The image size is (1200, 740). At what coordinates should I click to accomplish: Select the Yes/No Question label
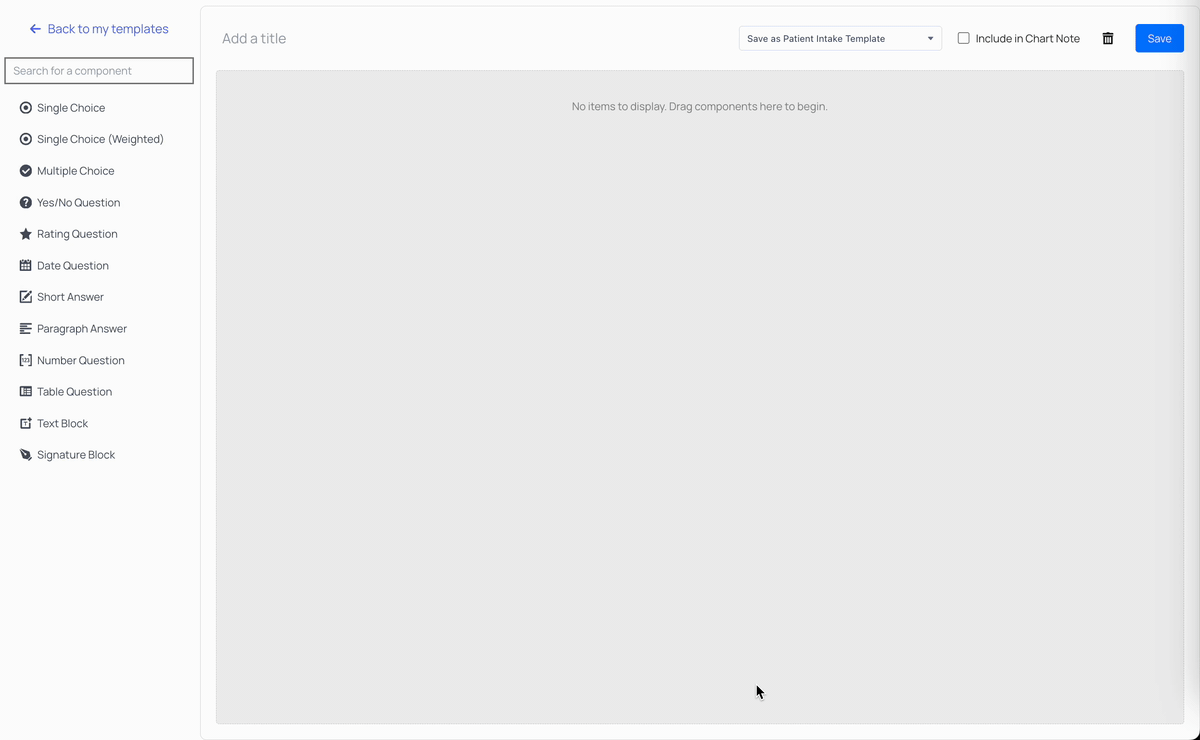click(79, 202)
